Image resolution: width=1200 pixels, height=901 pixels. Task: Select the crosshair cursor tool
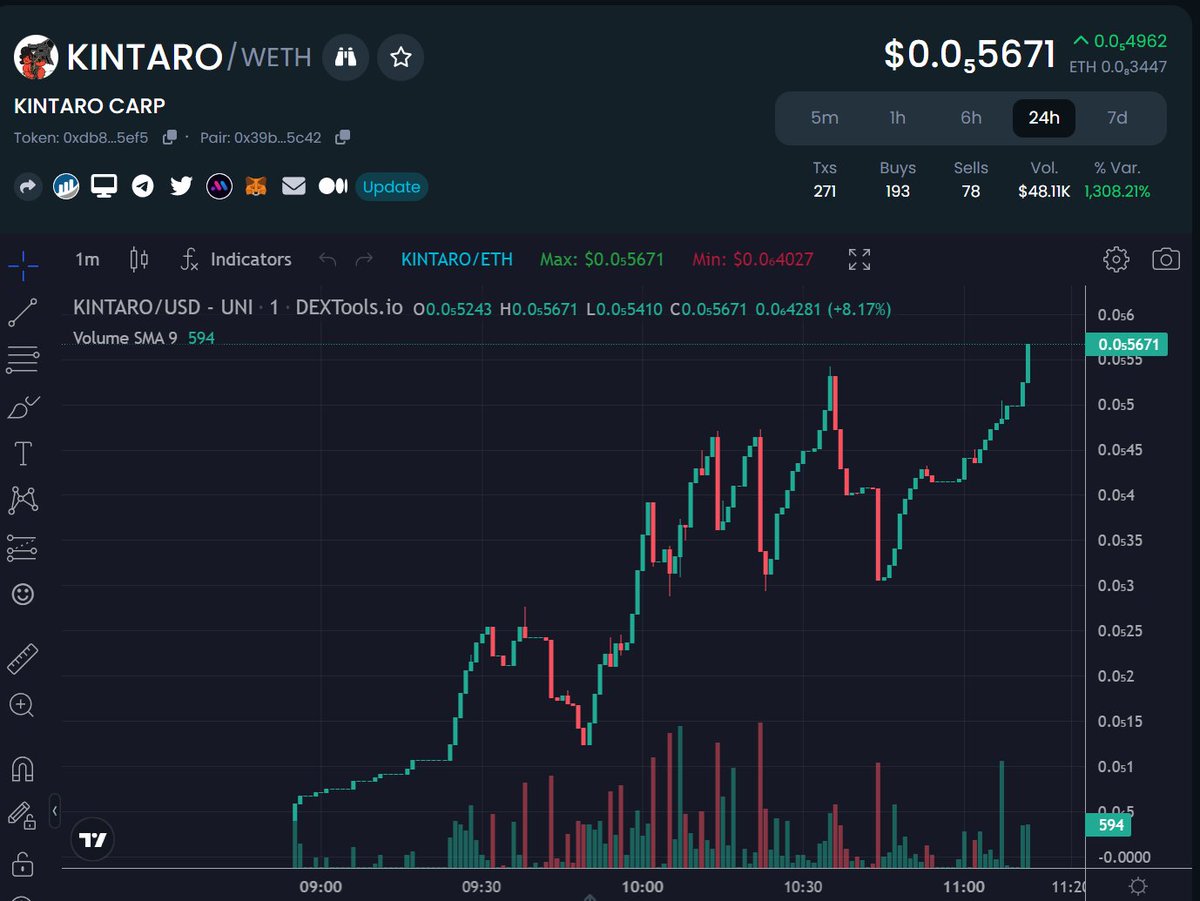tap(23, 265)
